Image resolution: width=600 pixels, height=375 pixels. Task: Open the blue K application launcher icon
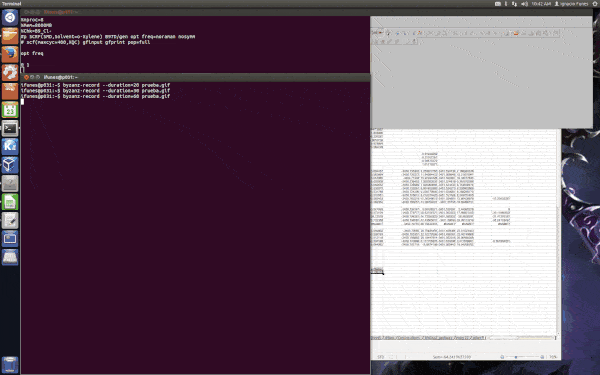10,147
